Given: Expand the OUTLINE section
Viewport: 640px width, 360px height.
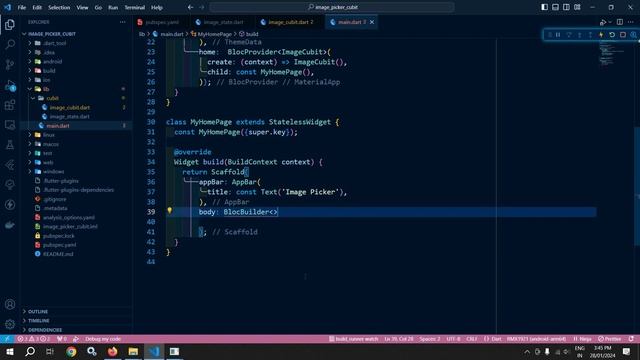Looking at the screenshot, I should (76, 311).
